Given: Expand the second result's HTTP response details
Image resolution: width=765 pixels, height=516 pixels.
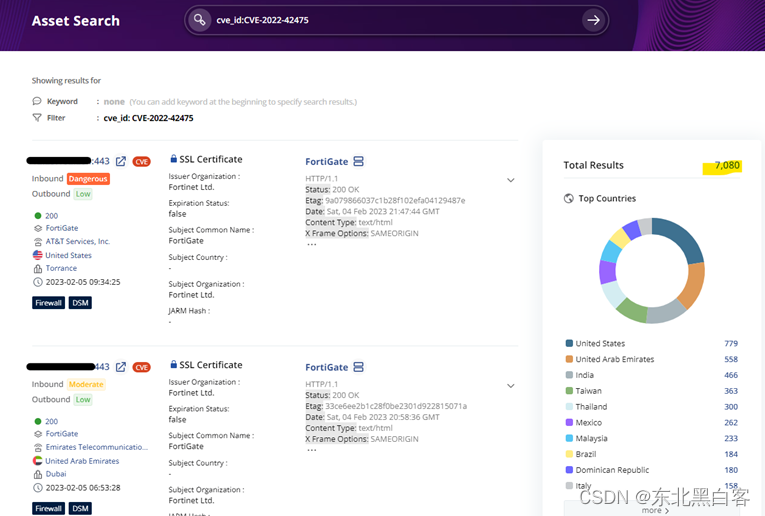Looking at the screenshot, I should click(511, 386).
